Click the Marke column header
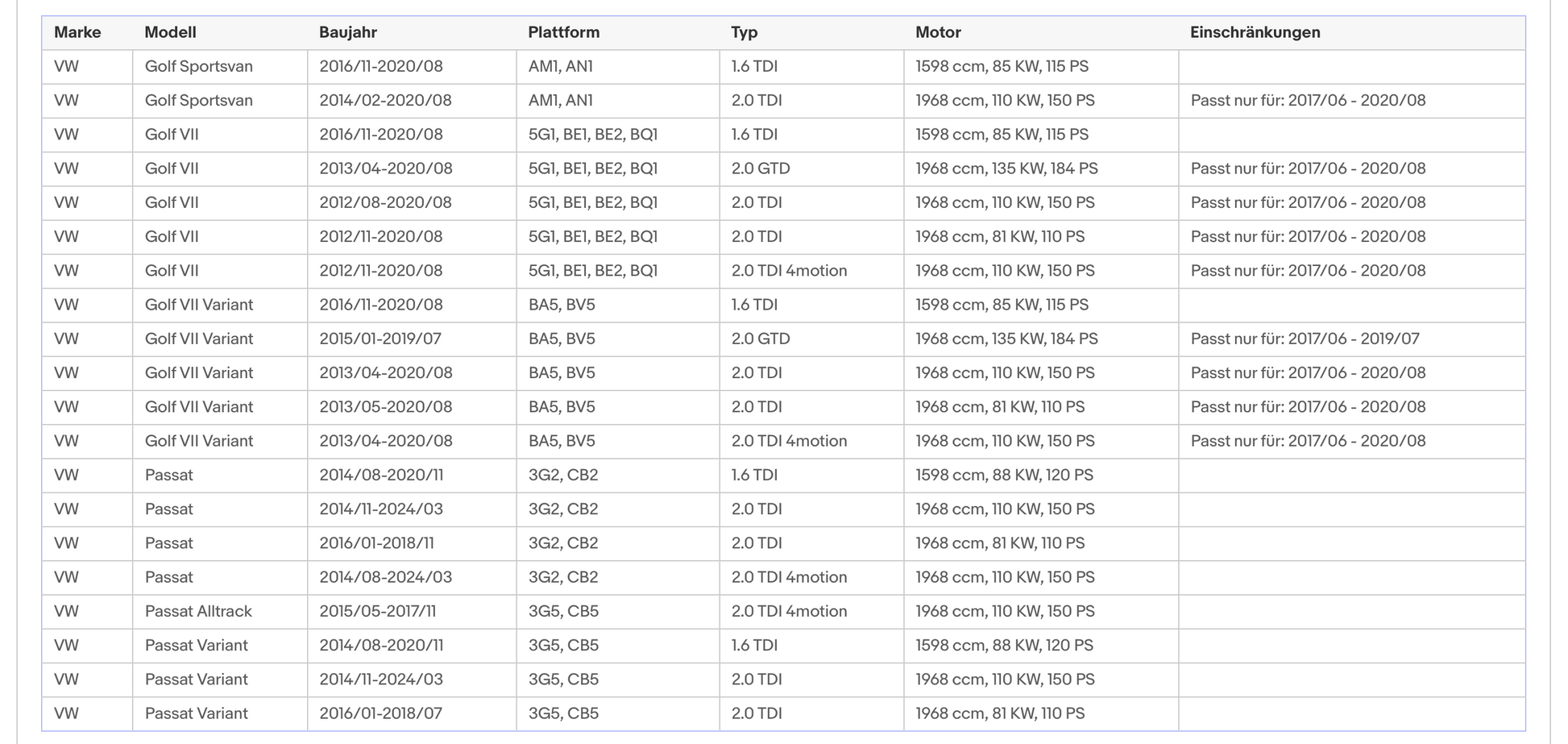 (x=77, y=32)
